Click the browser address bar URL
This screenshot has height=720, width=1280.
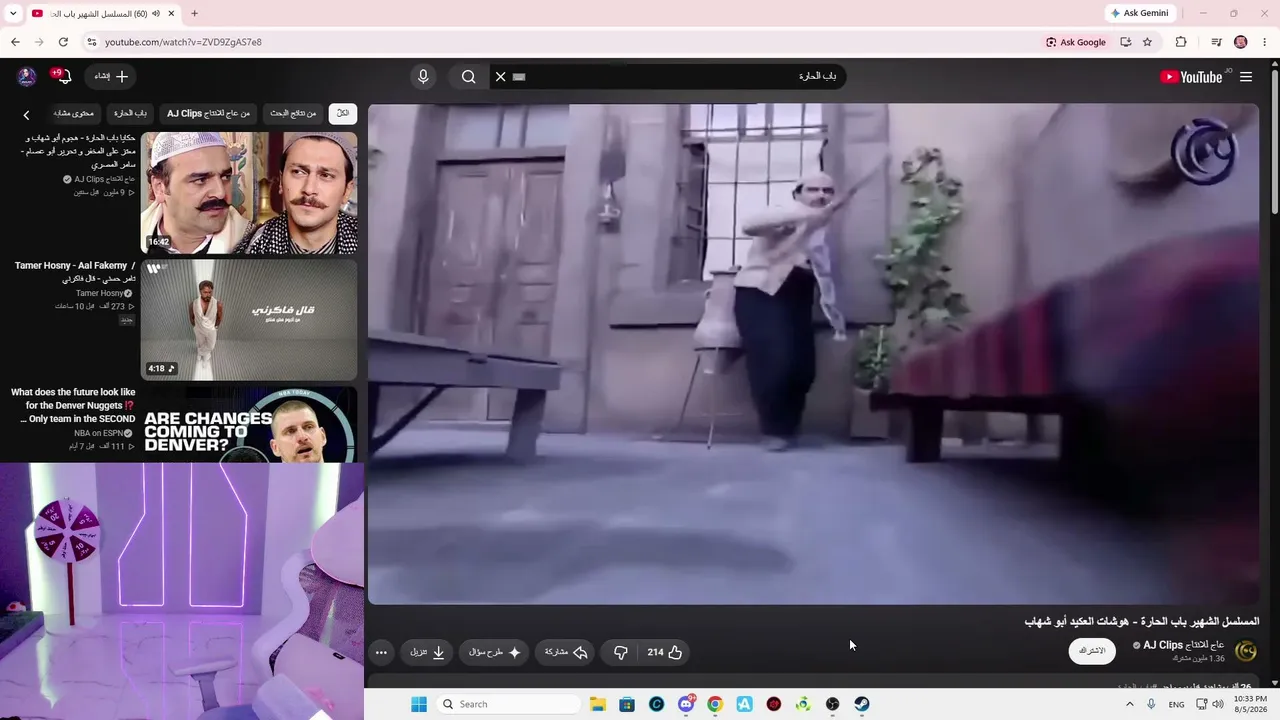184,42
